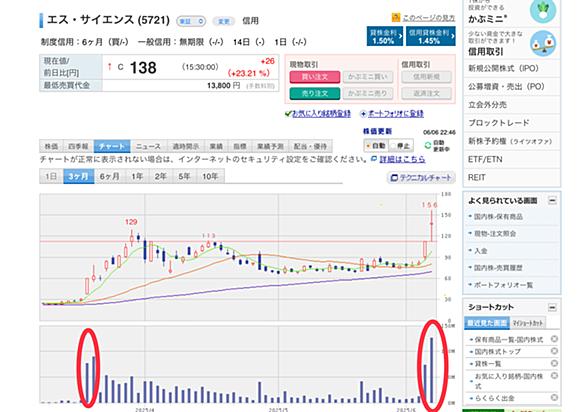Click the 信用新規 margin button

[x=426, y=77]
